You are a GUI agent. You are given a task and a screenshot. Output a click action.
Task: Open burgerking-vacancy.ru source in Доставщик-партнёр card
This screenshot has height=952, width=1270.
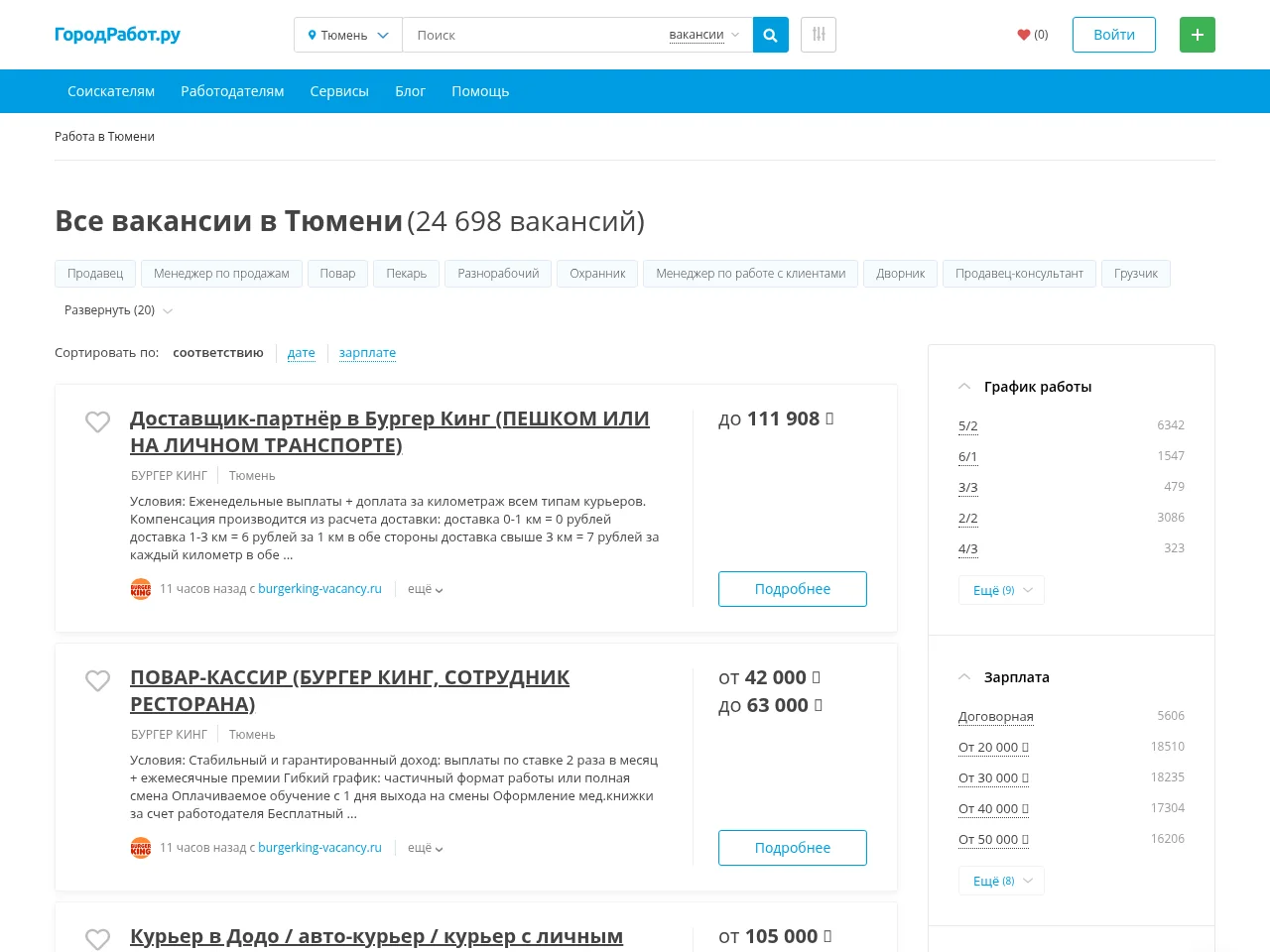coord(319,589)
